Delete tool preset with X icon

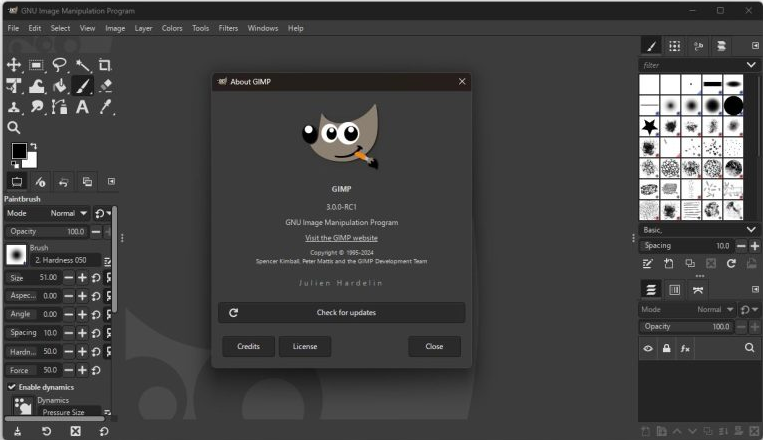click(75, 431)
